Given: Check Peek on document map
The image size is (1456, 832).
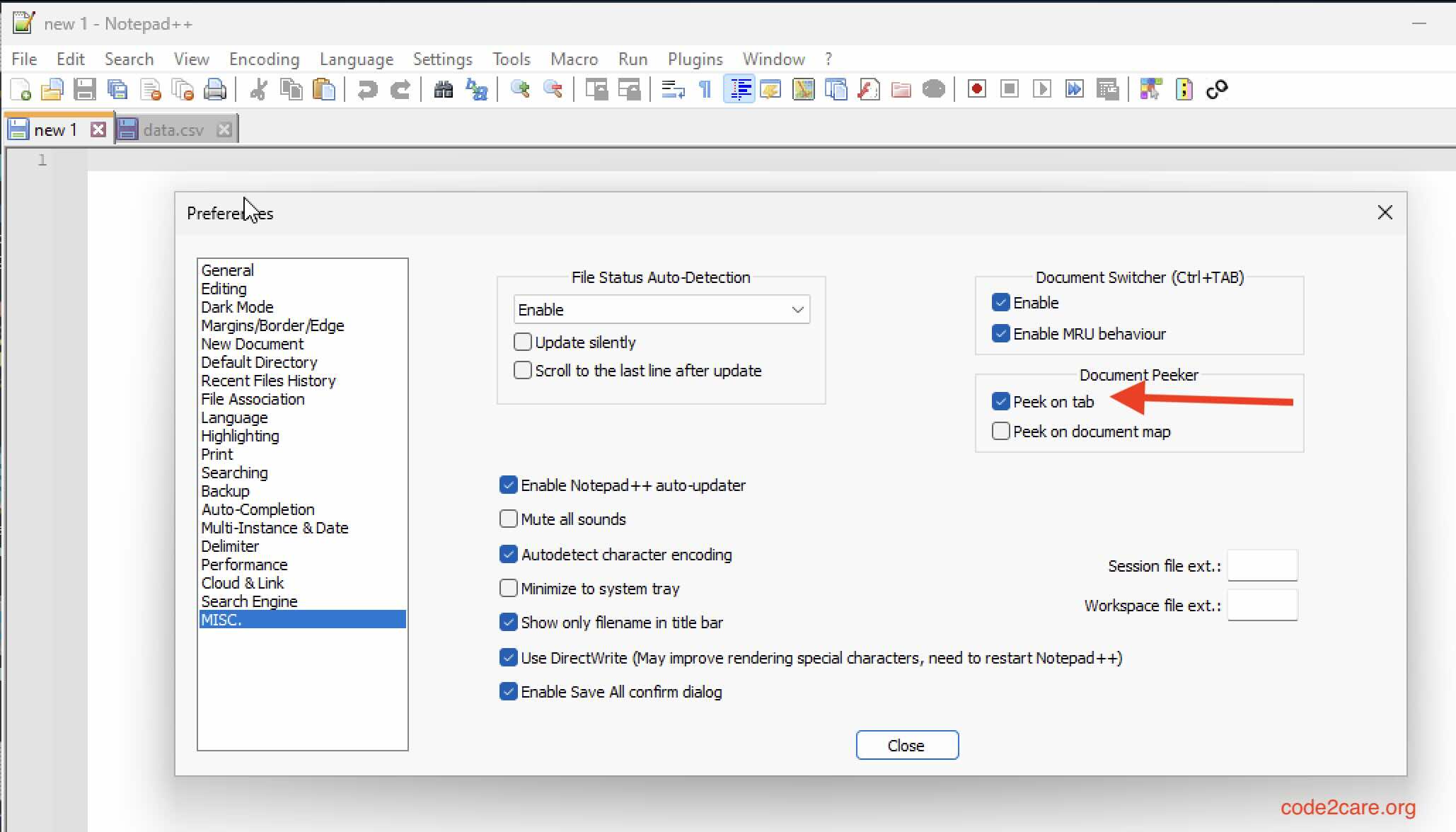Looking at the screenshot, I should point(1000,431).
